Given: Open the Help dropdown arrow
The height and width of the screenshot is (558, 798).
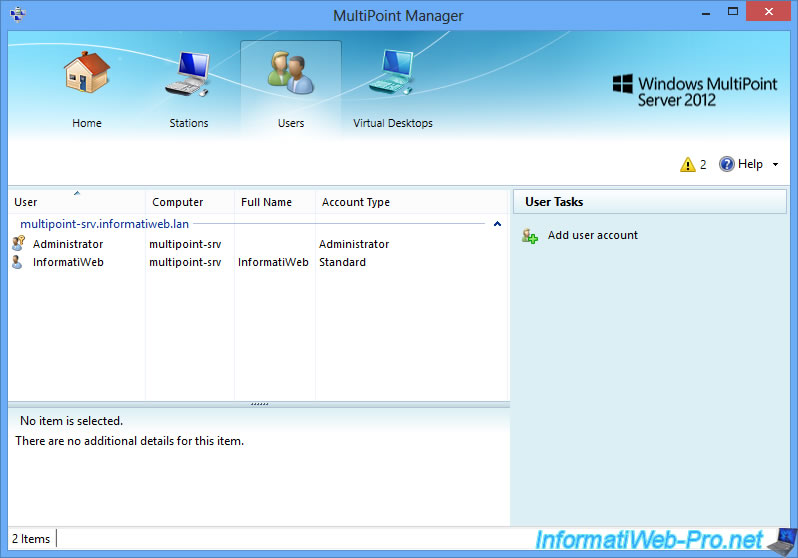Looking at the screenshot, I should (x=775, y=164).
